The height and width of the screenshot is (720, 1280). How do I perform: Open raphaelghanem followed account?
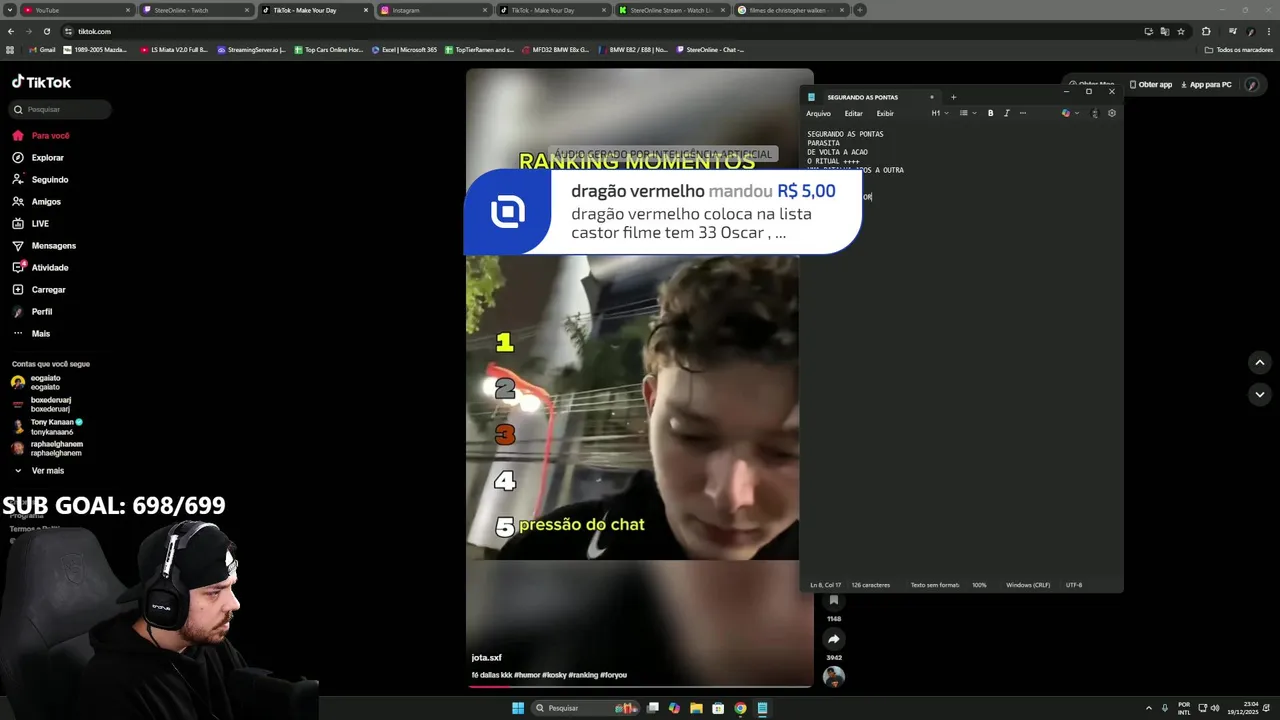46,448
